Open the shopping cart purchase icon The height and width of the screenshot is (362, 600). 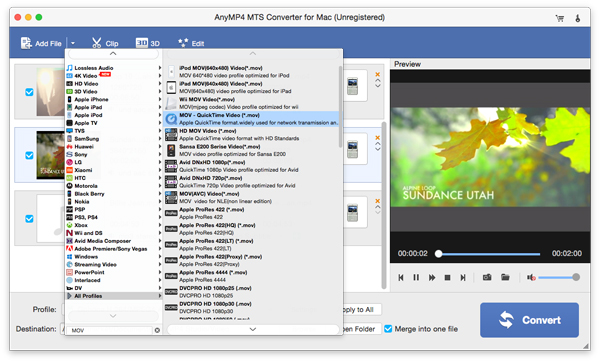[x=559, y=18]
